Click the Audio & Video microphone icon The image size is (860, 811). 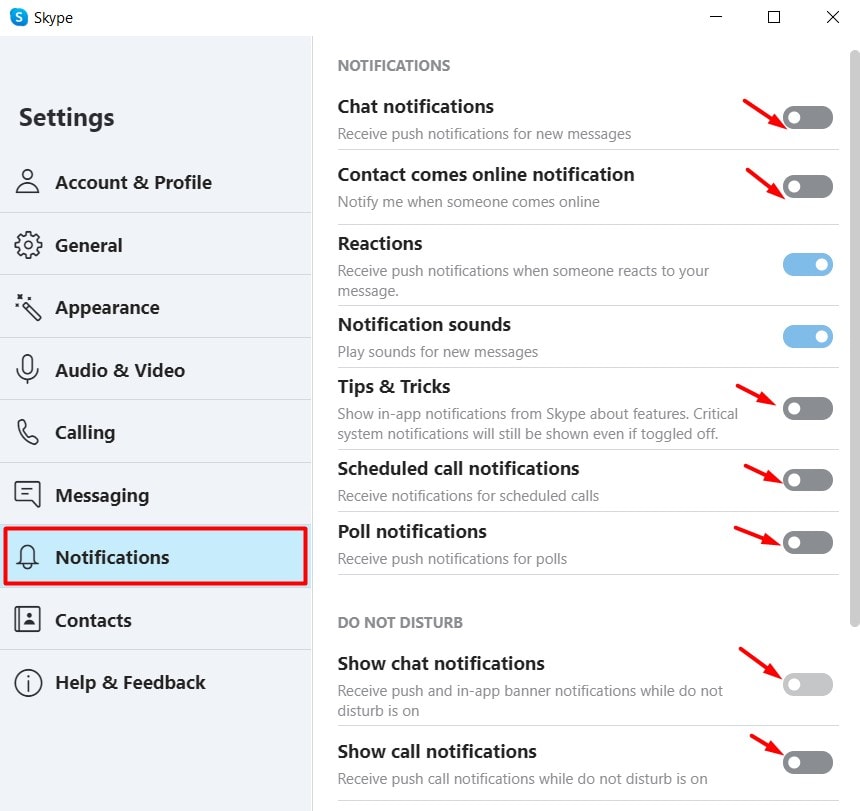pyautogui.click(x=27, y=369)
